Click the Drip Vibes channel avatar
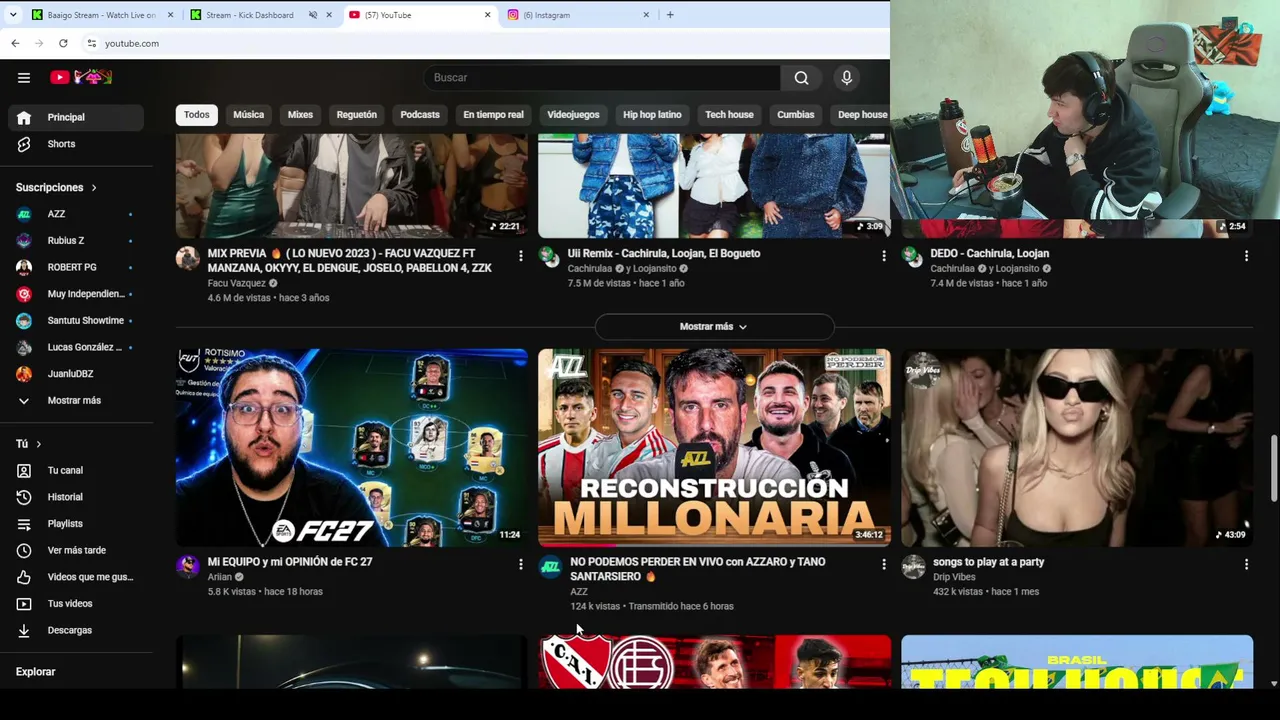The width and height of the screenshot is (1280, 720). pyautogui.click(x=913, y=566)
